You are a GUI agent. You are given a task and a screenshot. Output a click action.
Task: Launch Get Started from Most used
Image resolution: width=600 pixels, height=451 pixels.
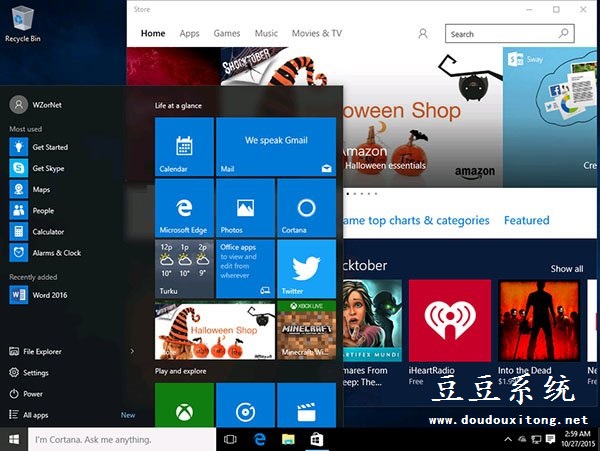[39, 147]
